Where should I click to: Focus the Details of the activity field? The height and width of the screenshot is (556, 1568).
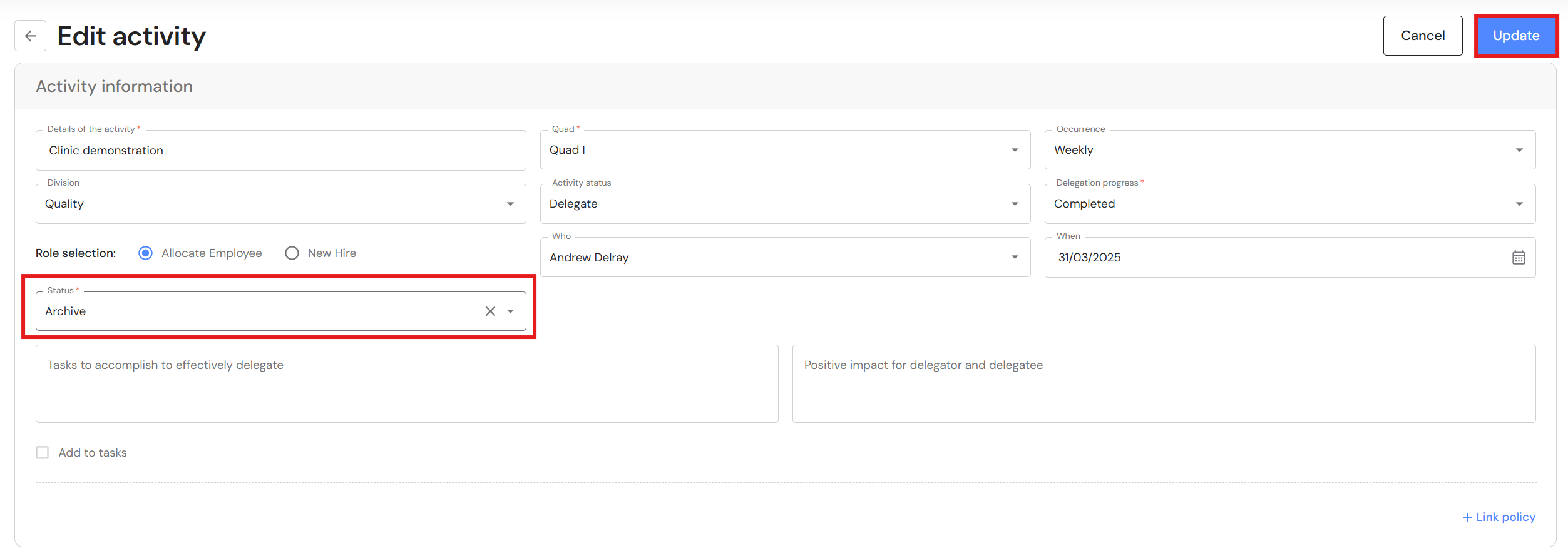(x=280, y=151)
